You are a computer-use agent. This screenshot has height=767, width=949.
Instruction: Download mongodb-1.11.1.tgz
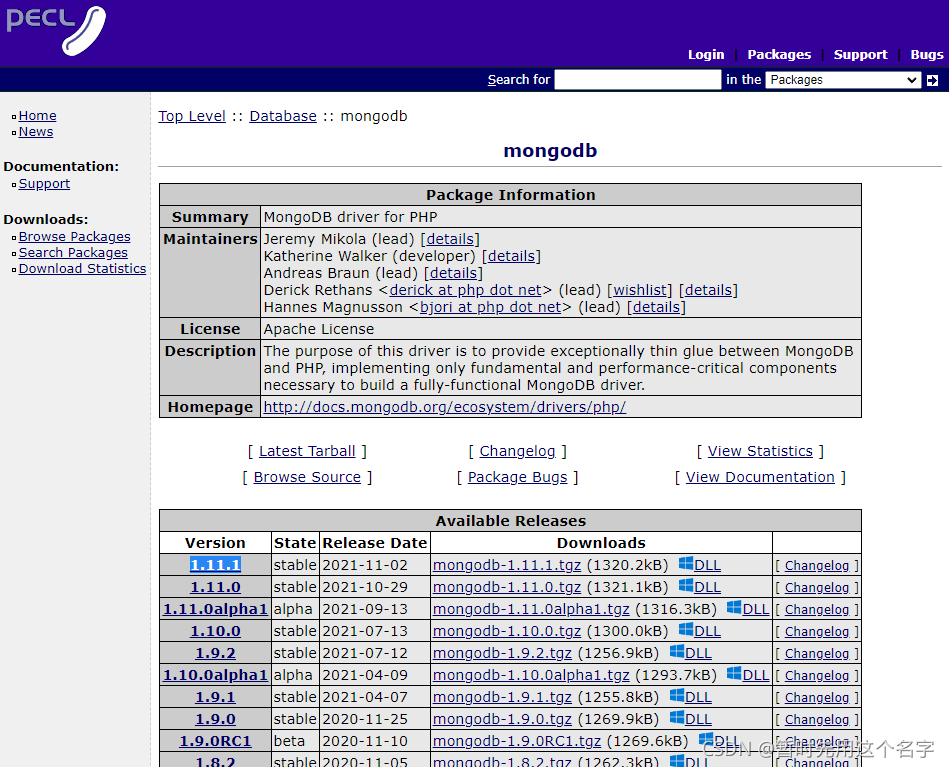click(x=507, y=565)
